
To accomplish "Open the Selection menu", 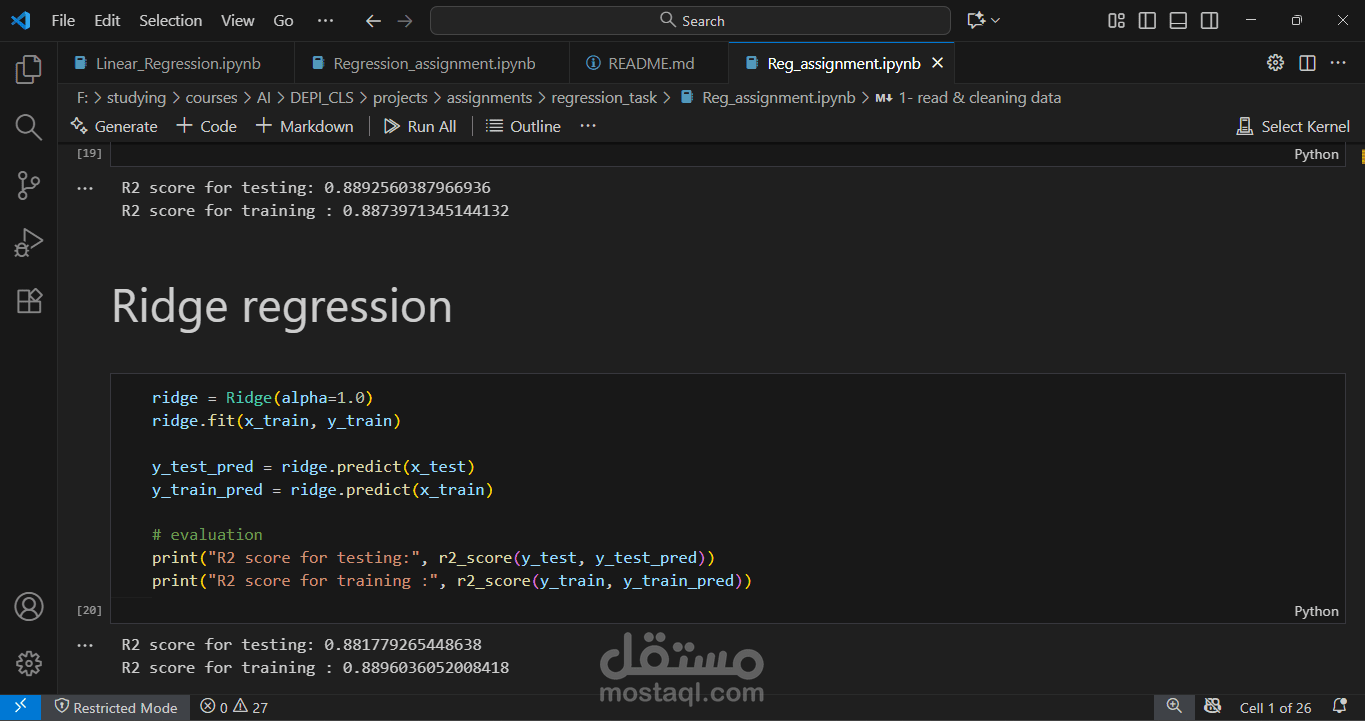I will (170, 20).
